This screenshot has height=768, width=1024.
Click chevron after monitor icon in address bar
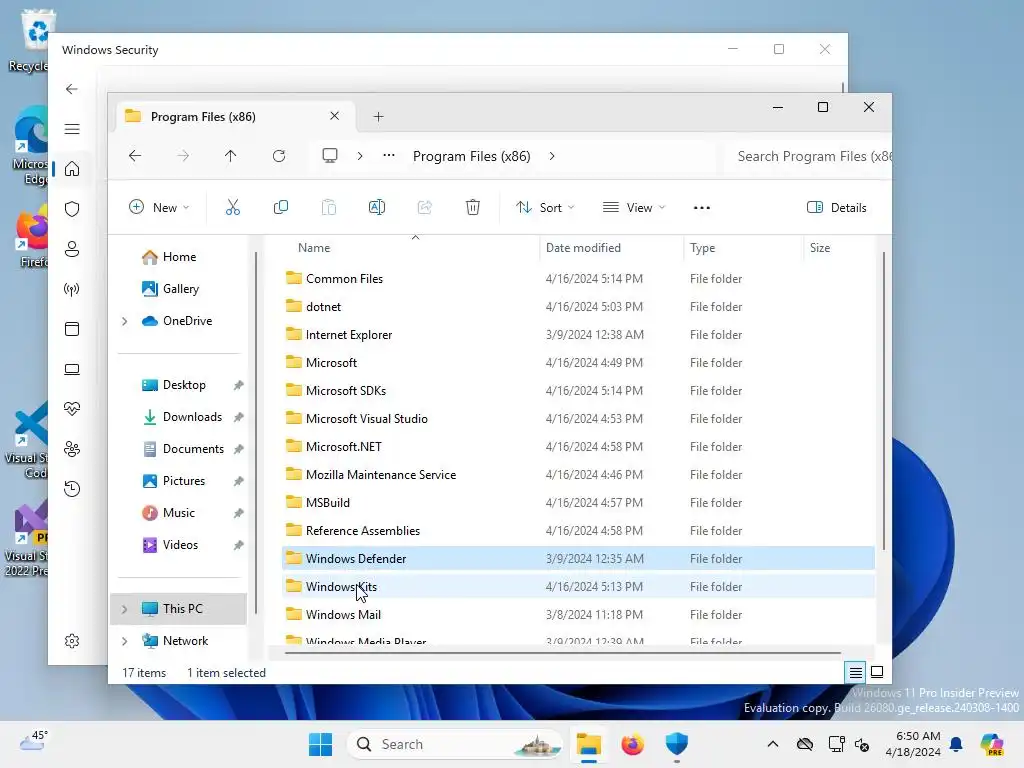click(x=360, y=156)
